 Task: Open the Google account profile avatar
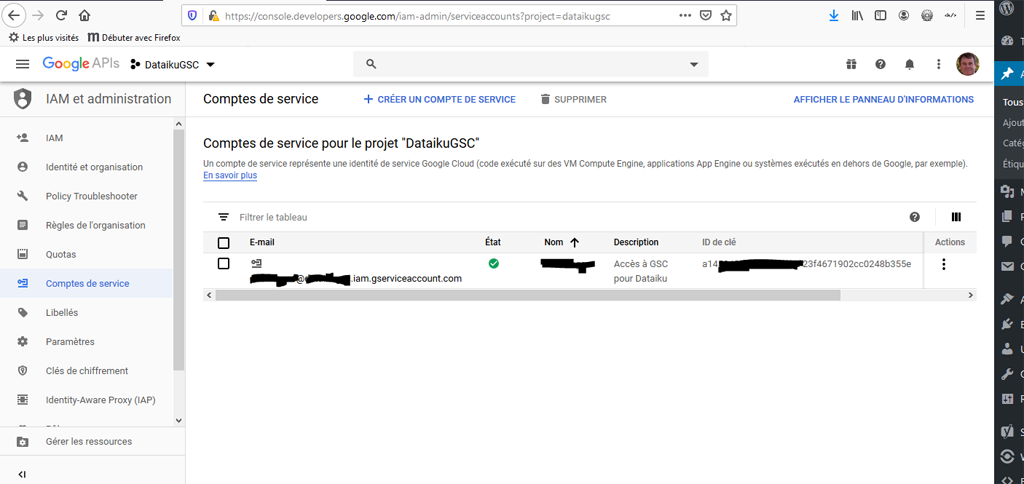pyautogui.click(x=967, y=64)
